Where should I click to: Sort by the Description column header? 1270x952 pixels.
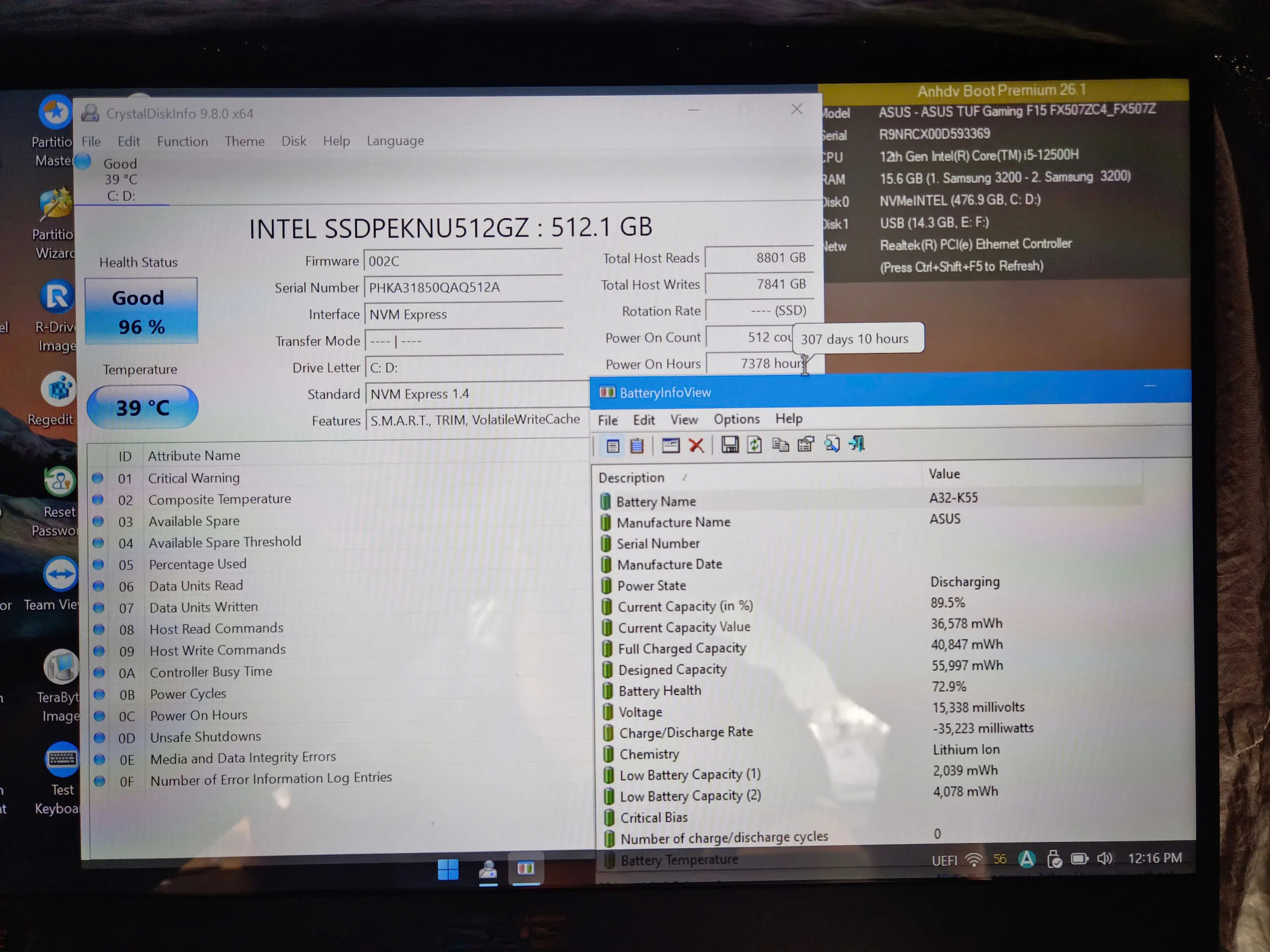pyautogui.click(x=757, y=477)
